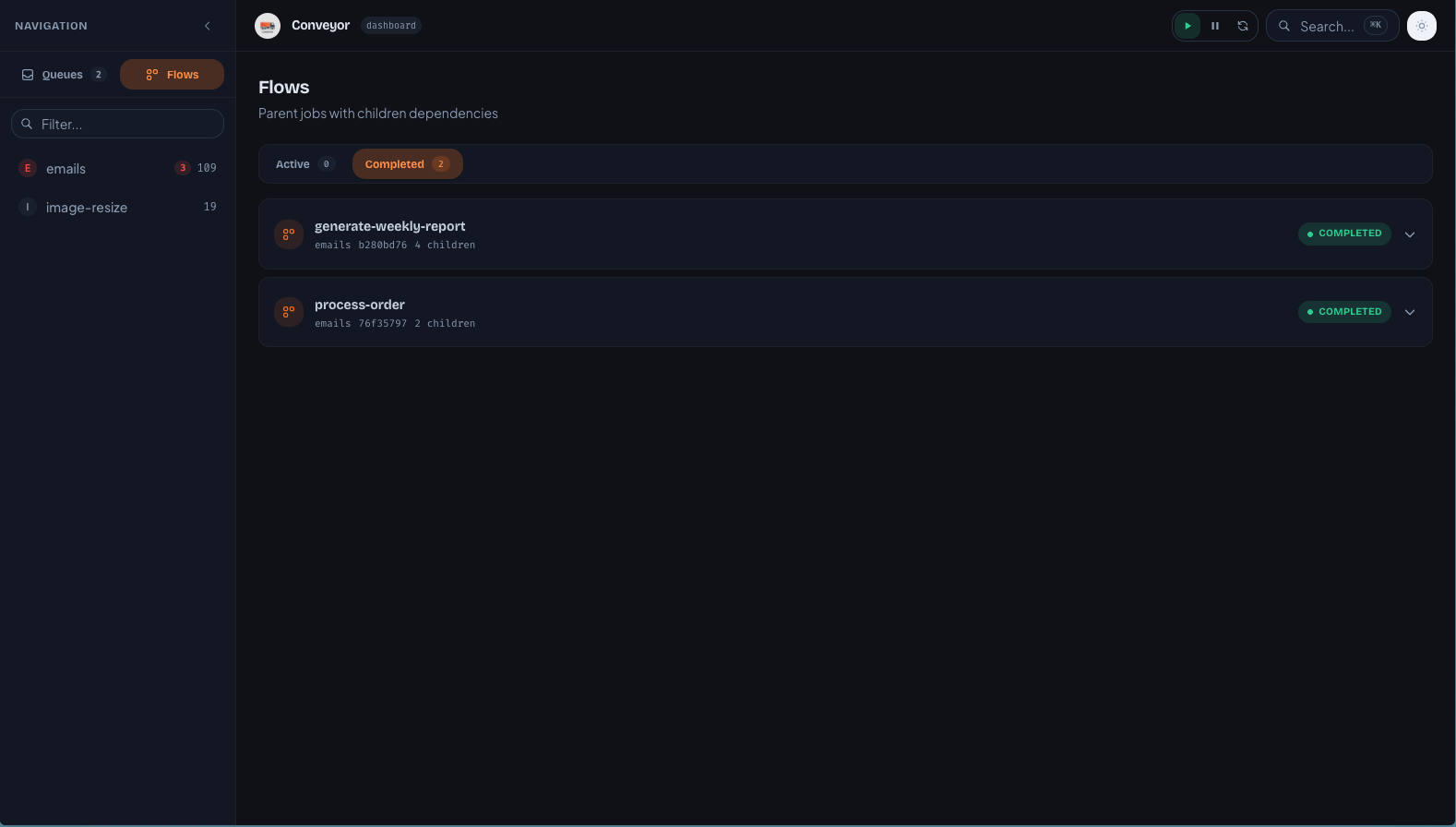Click the generate-weekly-report flow icon
Viewport: 1456px width, 827px height.
click(x=289, y=234)
